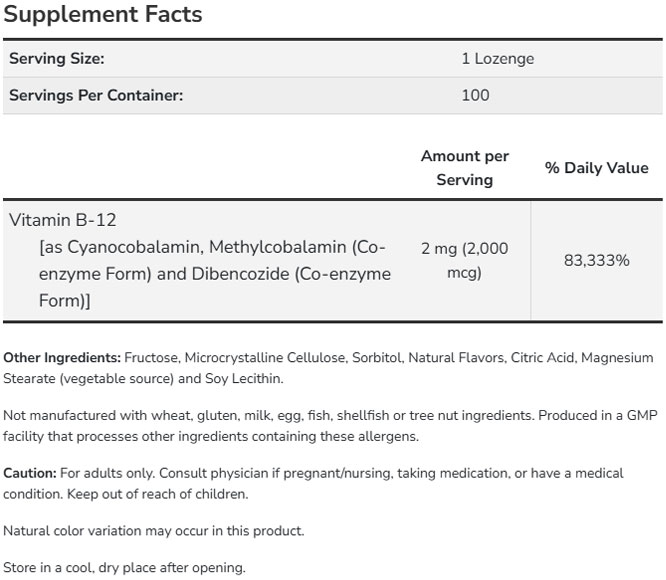Click the Other Ingredients bold label

pos(62,358)
